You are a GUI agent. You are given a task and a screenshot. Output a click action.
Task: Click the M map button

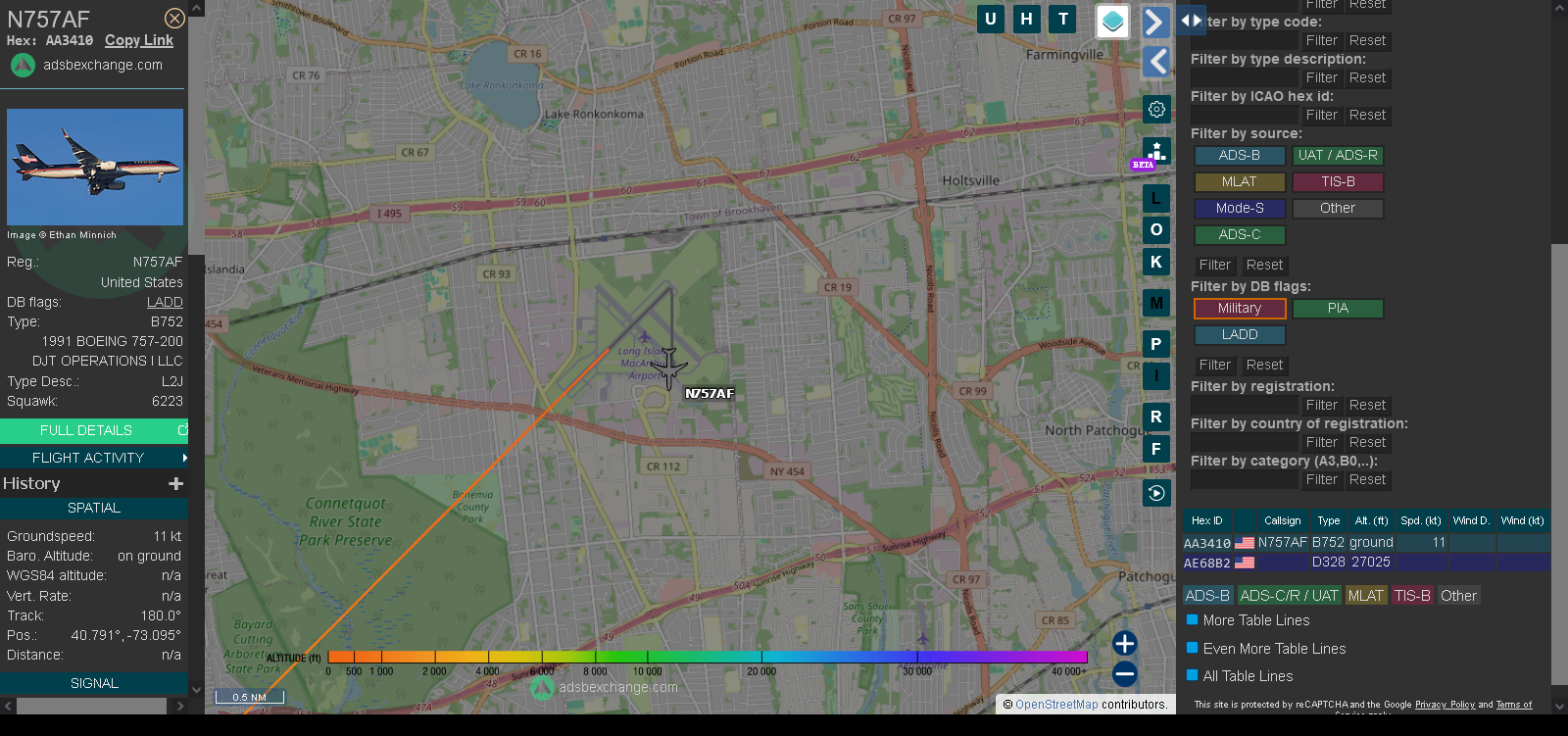coord(1156,303)
